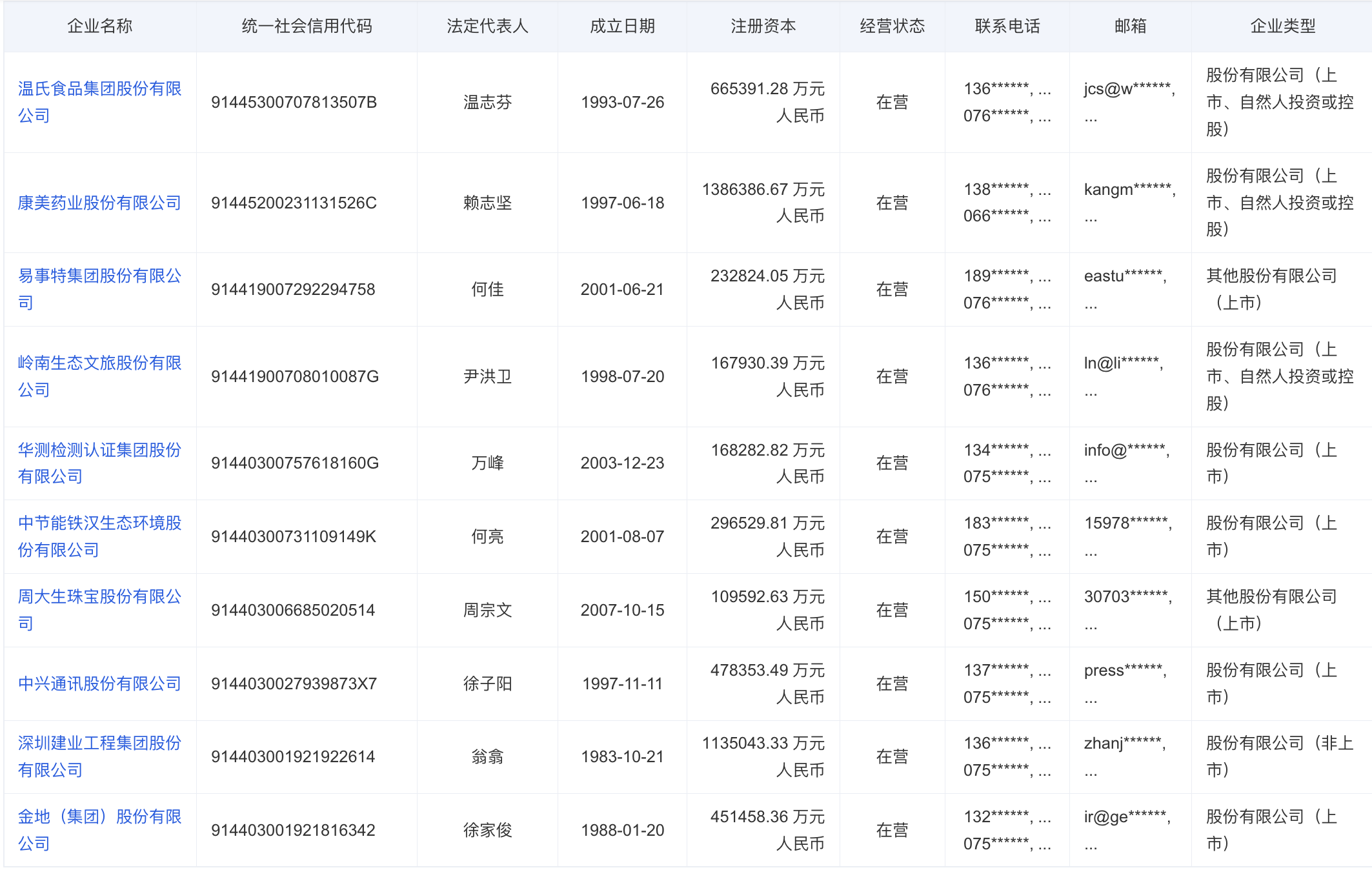The width and height of the screenshot is (1372, 870).
Task: Select credit code 91441900708010087G
Action: 295,376
